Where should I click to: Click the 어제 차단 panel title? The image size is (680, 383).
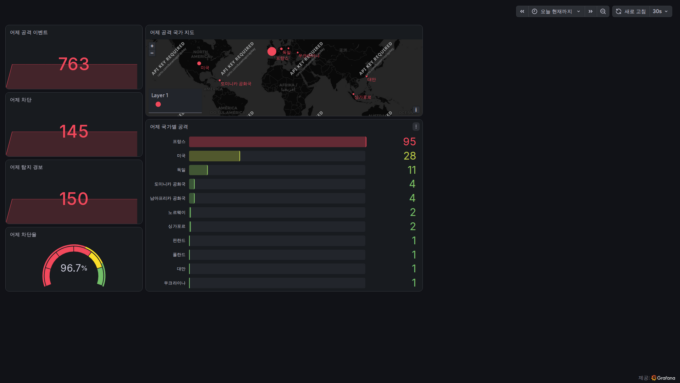click(x=20, y=100)
